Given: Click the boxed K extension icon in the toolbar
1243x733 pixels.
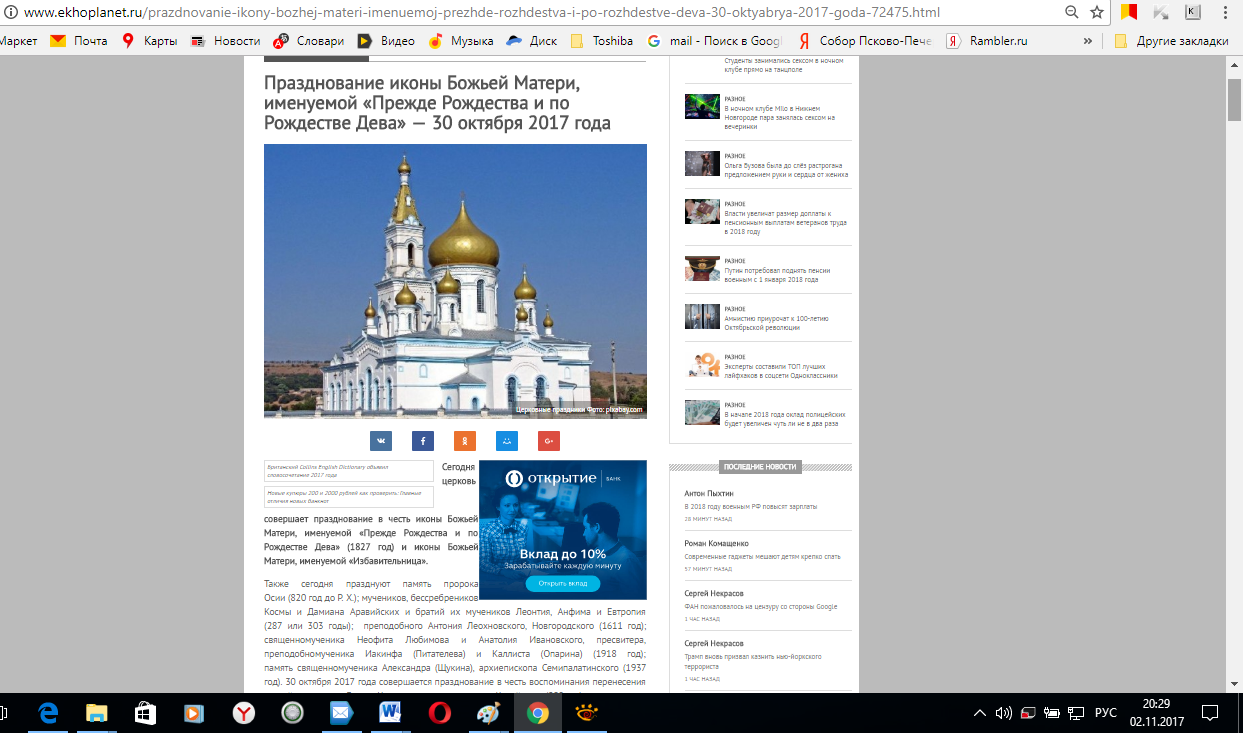Looking at the screenshot, I should pos(1193,13).
